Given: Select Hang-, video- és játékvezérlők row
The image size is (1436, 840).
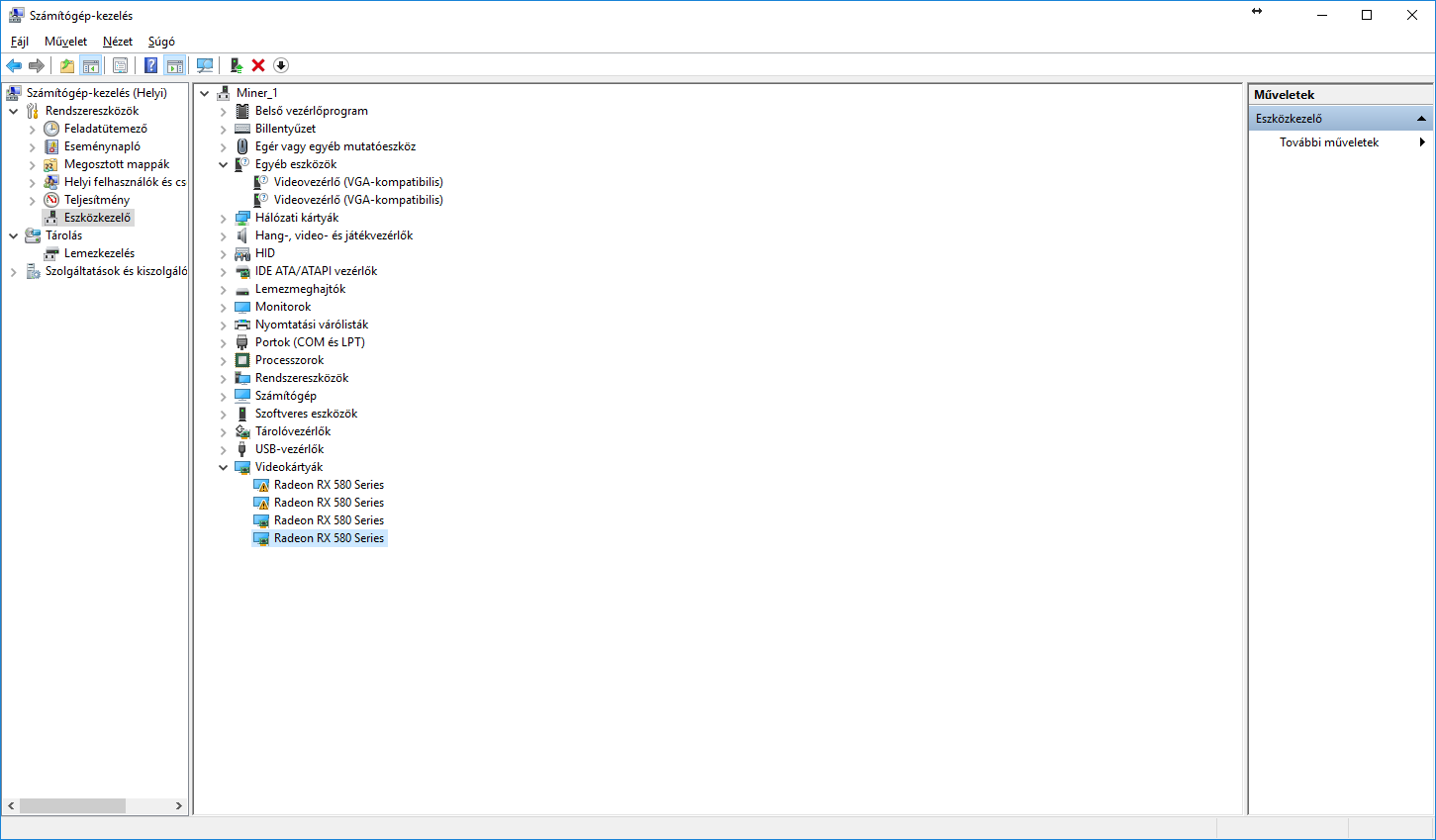Looking at the screenshot, I should coord(334,235).
